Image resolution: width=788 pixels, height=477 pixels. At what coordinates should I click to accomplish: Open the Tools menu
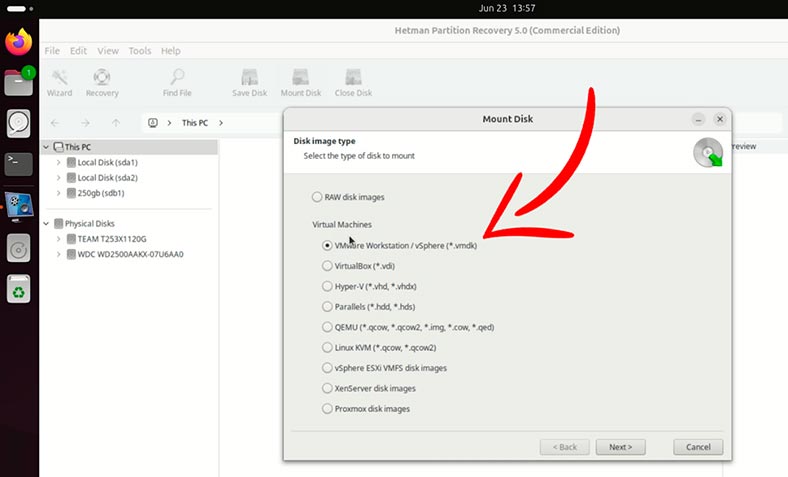140,51
